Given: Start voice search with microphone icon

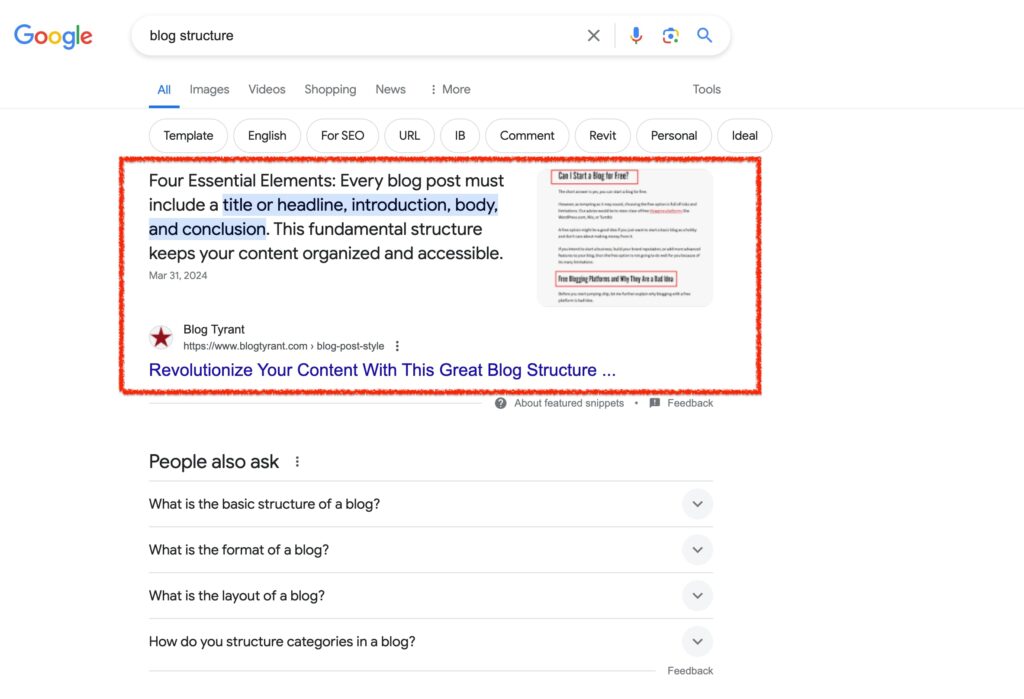Looking at the screenshot, I should pos(635,36).
